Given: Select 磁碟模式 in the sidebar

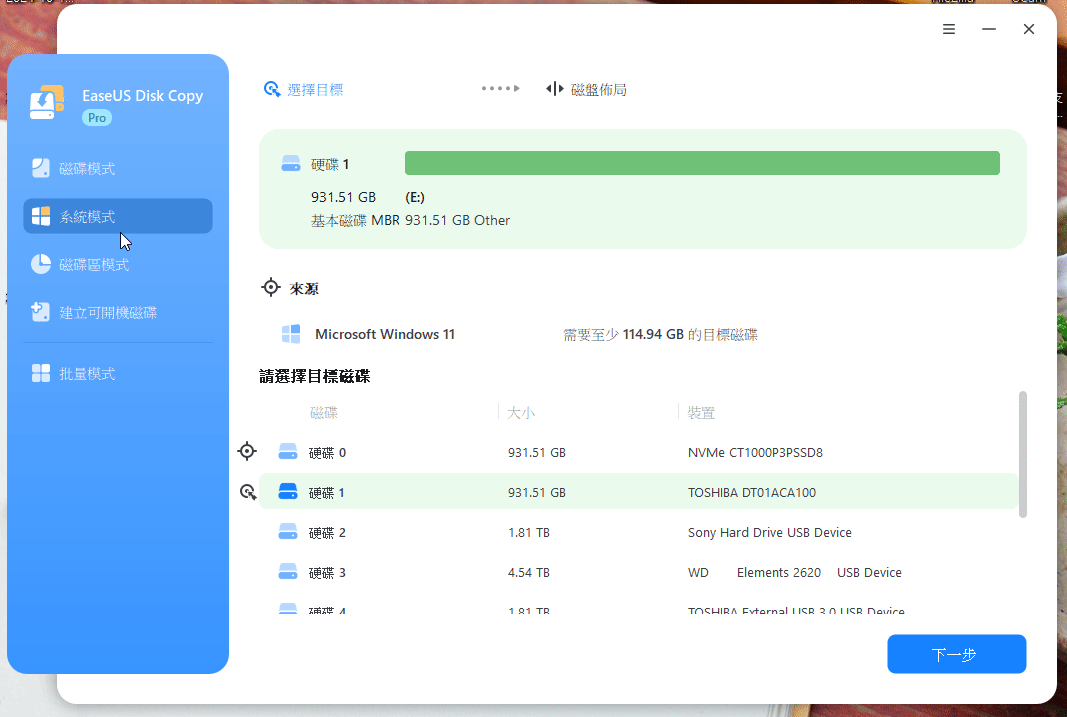Looking at the screenshot, I should 118,168.
